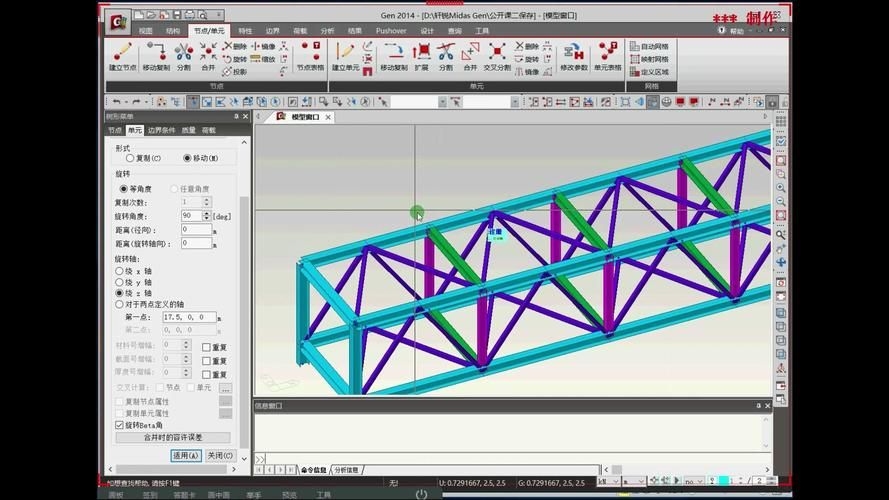
Task: Open the 交叉分割 (Intersect Divide) tool
Action: pyautogui.click(x=496, y=57)
